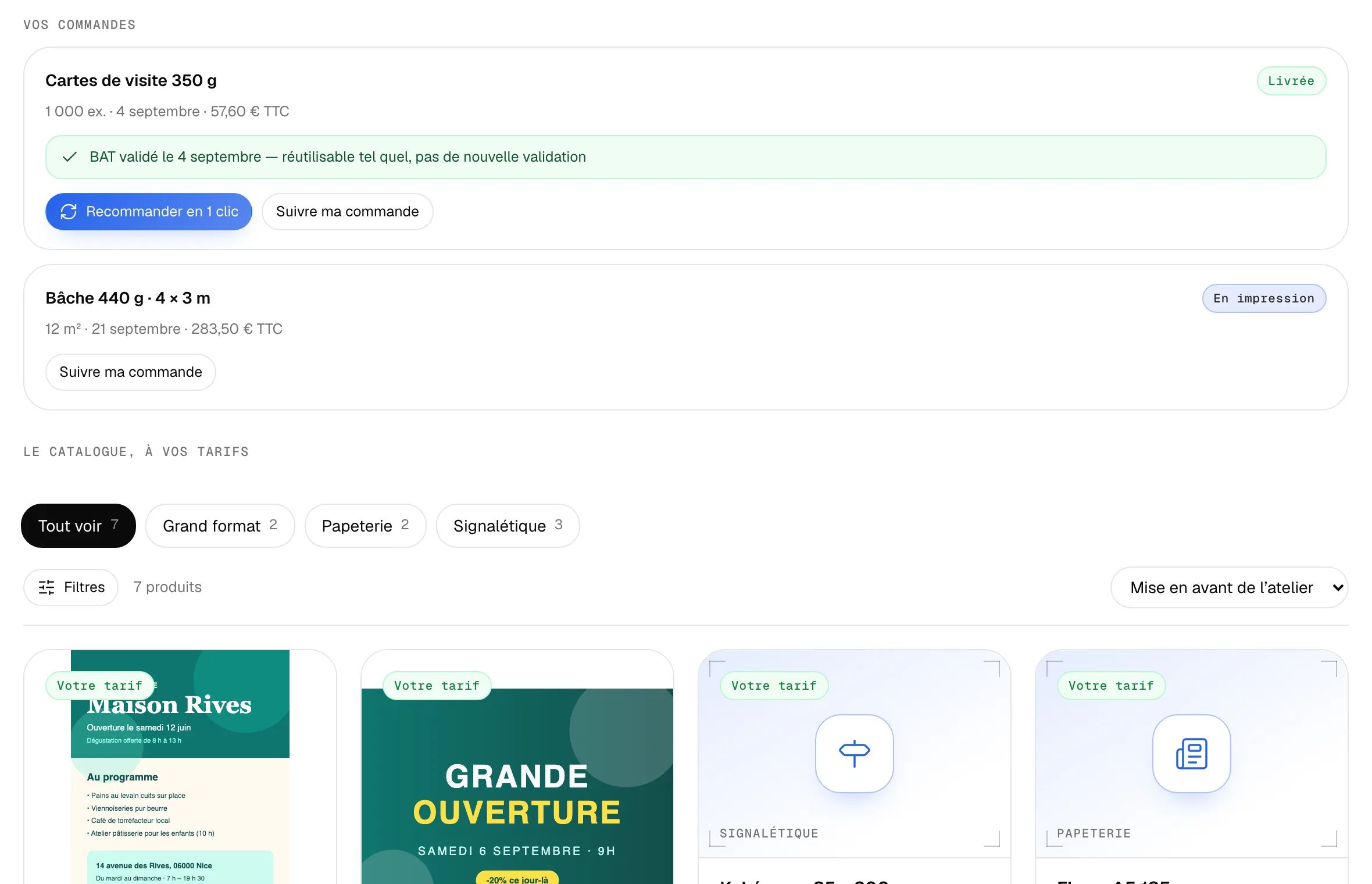Screen dimensions: 1372x884
Task: Click the BAT validé le 4 septembre notice
Action: click(x=686, y=157)
